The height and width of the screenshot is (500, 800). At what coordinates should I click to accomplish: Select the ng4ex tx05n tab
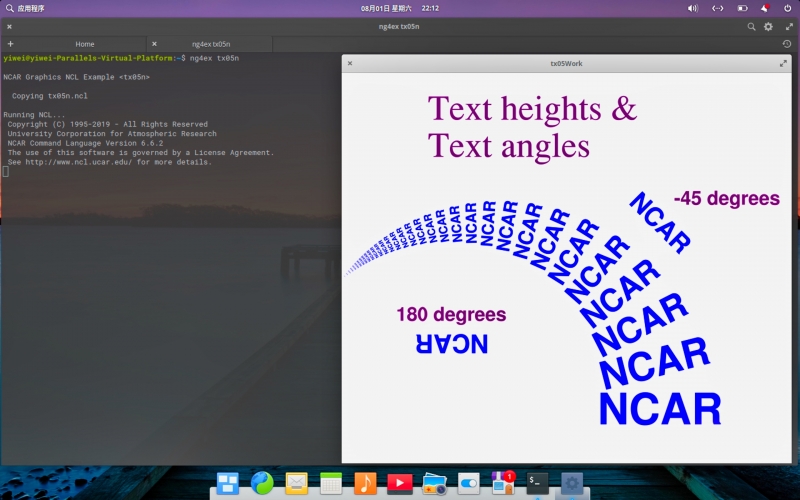pyautogui.click(x=211, y=44)
